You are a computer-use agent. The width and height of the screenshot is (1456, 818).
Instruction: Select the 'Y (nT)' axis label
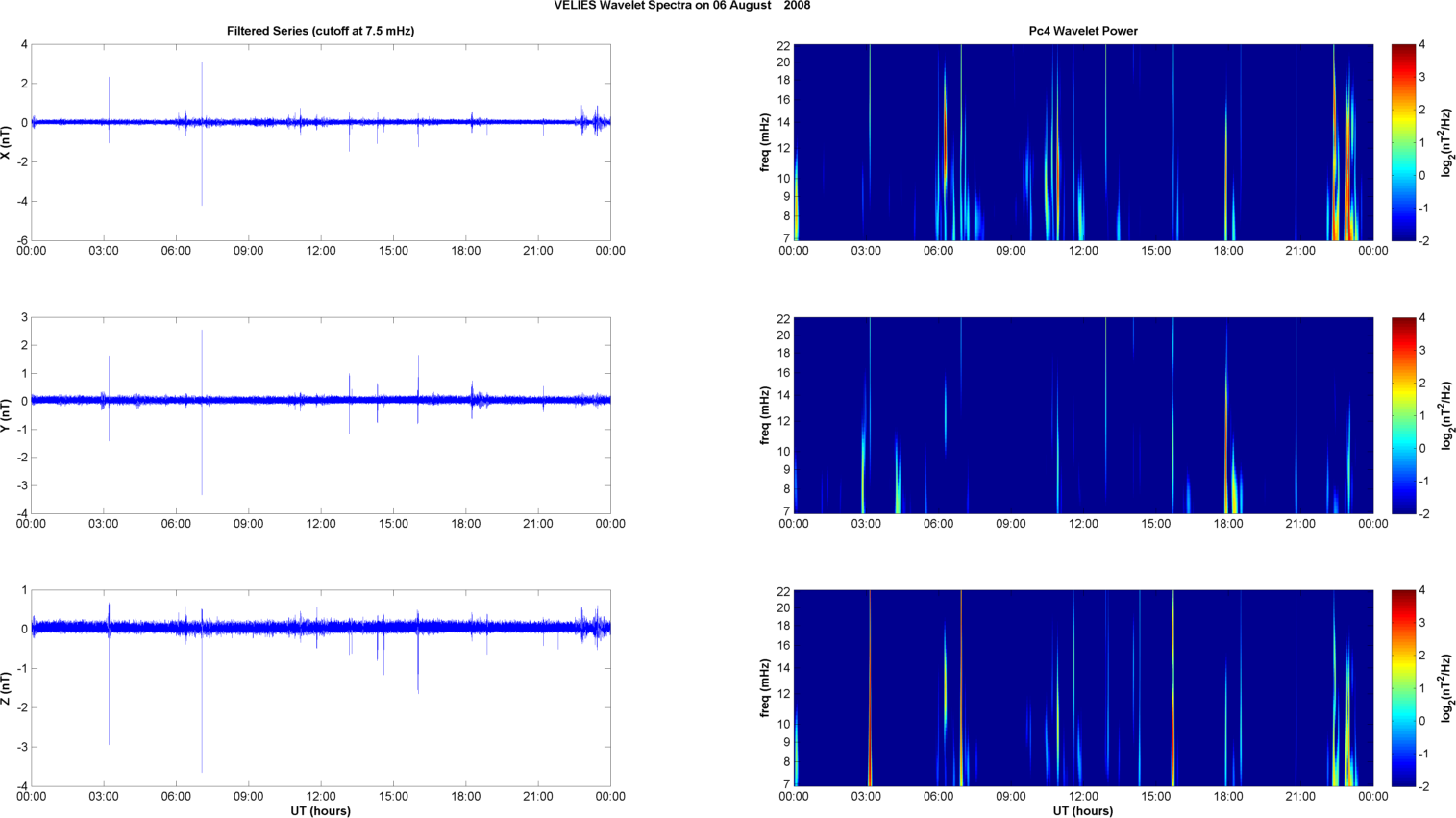click(x=6, y=415)
